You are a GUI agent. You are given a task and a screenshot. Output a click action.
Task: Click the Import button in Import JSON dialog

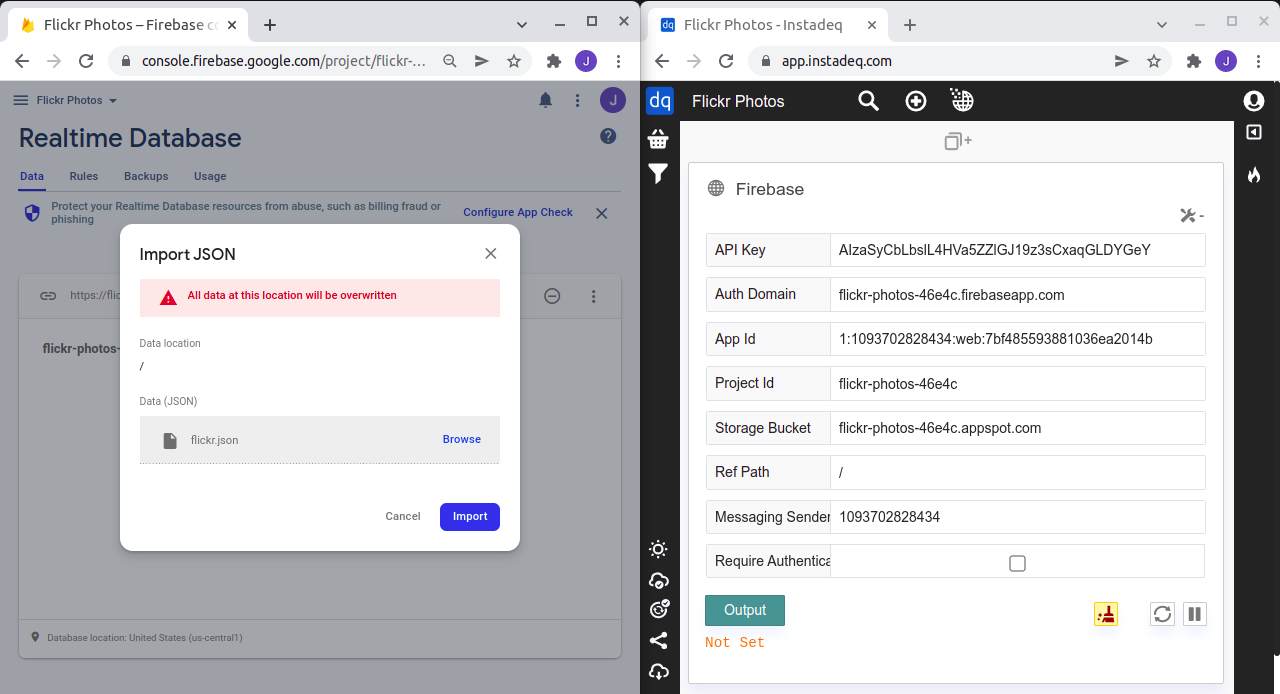coord(470,517)
